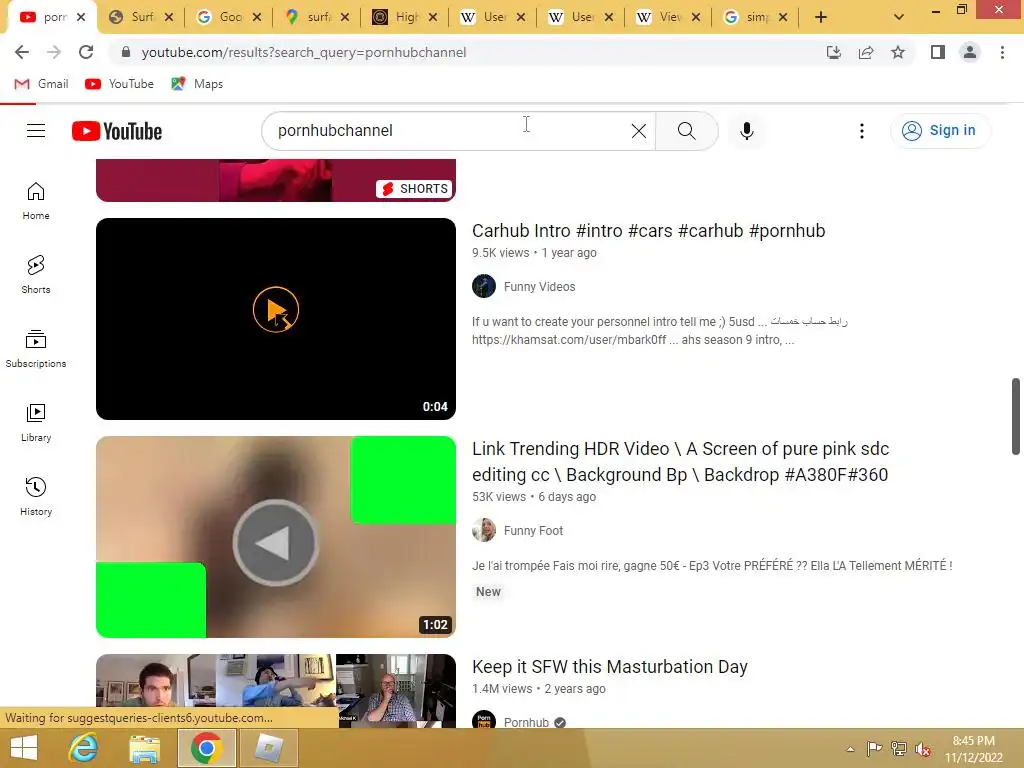Screen dimensions: 1024x768
Task: Switch to the Surf tab
Action: (x=142, y=17)
